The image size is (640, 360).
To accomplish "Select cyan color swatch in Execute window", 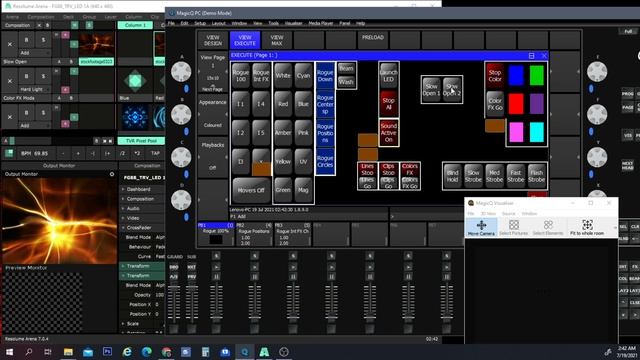I will (537, 132).
